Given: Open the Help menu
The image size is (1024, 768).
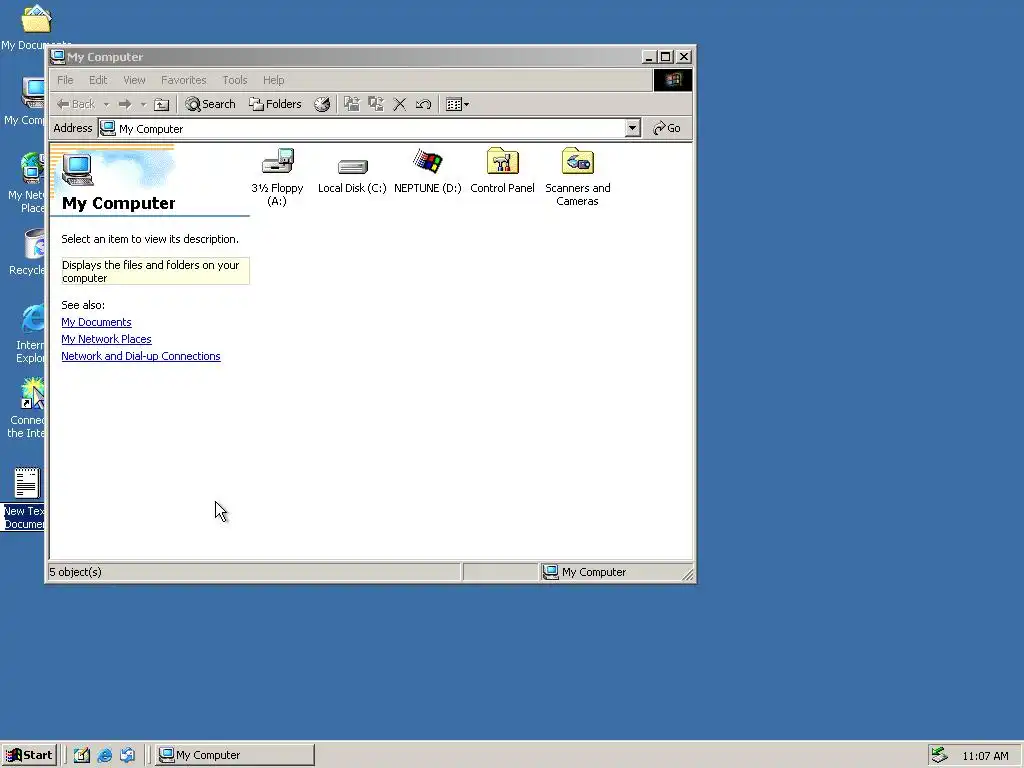Looking at the screenshot, I should [273, 80].
